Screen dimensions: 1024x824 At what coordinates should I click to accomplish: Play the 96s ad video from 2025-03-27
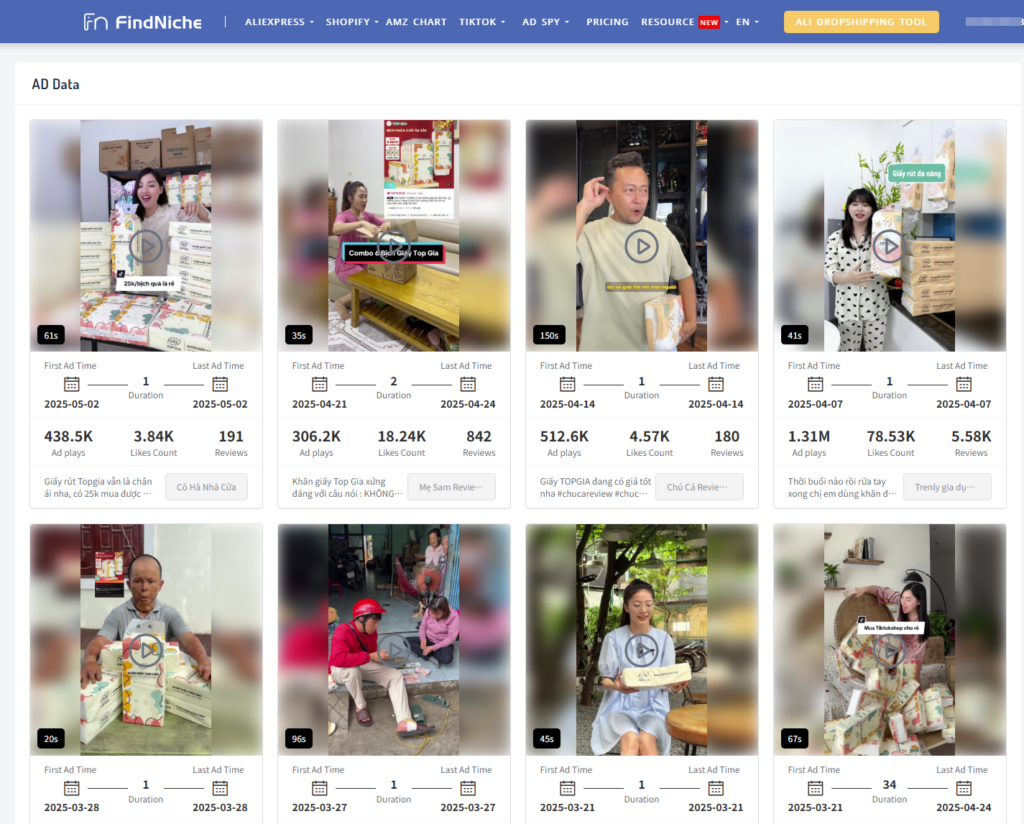click(x=394, y=650)
